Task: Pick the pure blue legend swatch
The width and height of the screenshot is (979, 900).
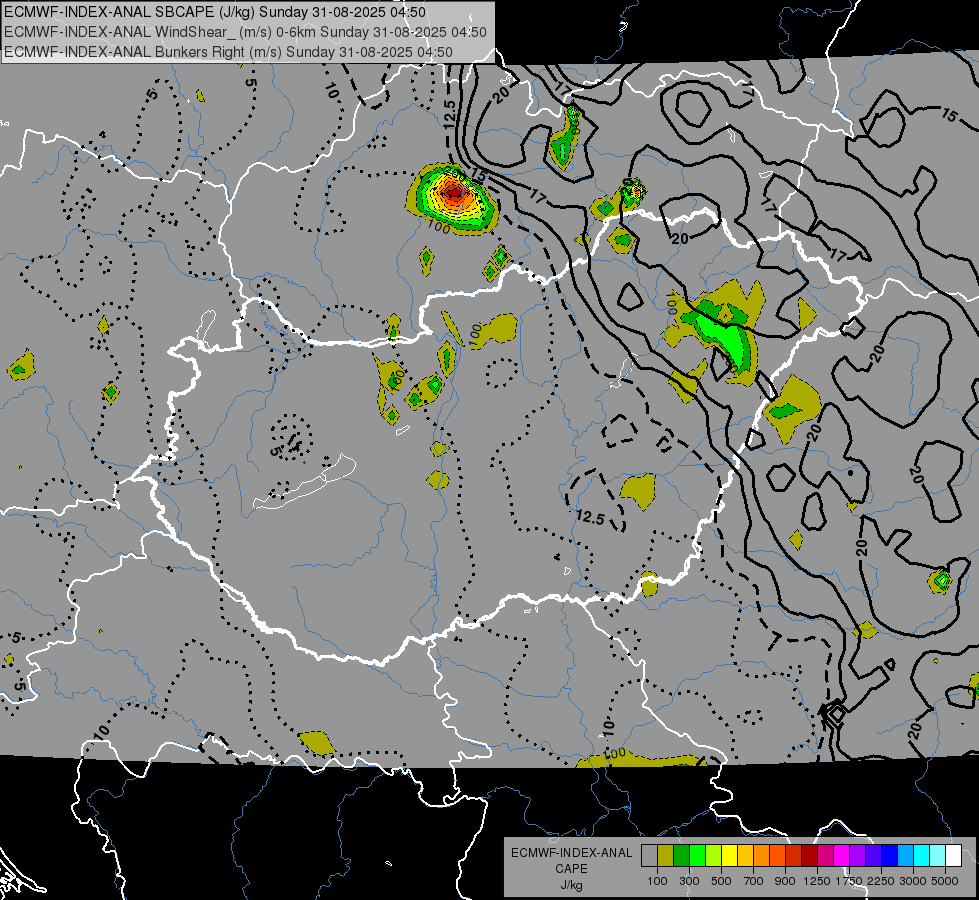Action: click(889, 856)
